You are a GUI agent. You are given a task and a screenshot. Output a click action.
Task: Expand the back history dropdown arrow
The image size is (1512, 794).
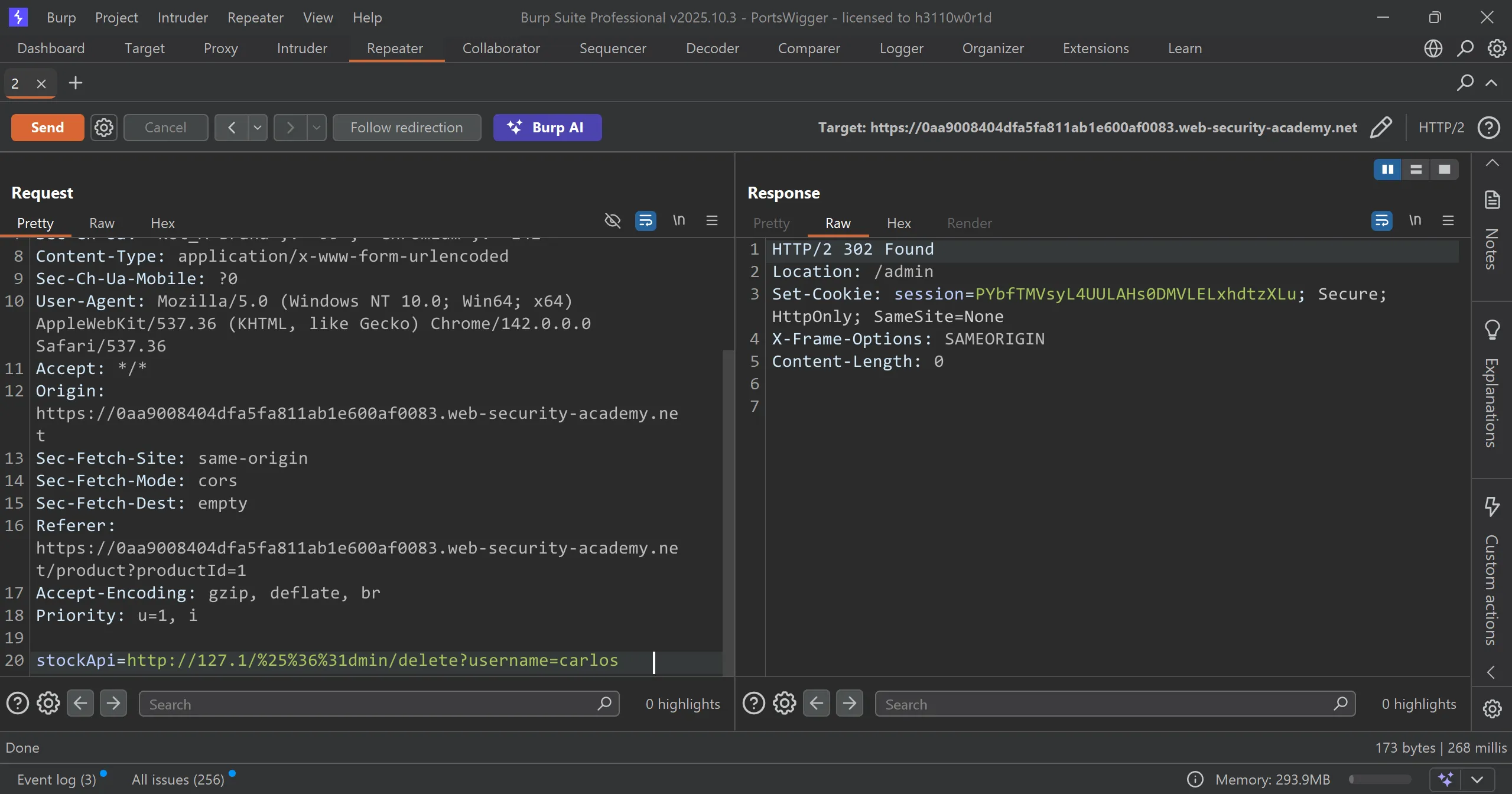[x=258, y=128]
